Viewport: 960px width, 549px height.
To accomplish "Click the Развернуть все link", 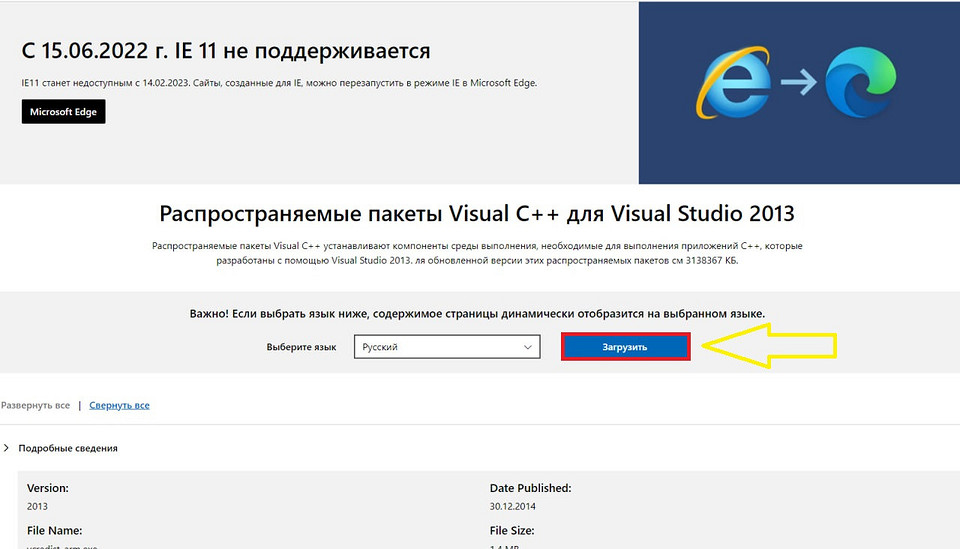I will pyautogui.click(x=35, y=405).
